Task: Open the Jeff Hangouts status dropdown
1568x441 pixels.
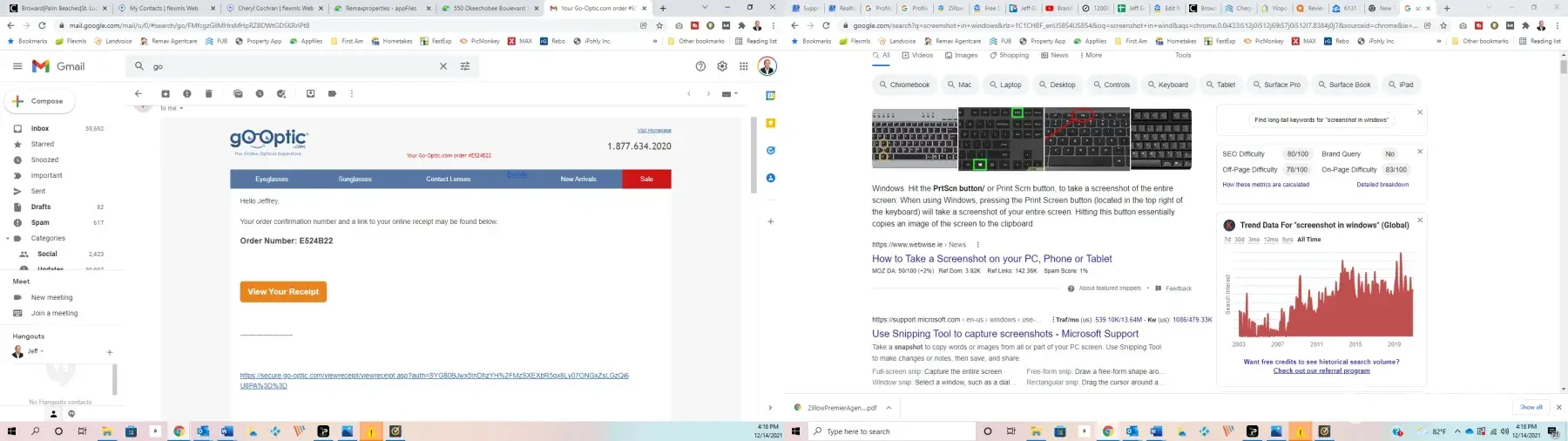Action: pyautogui.click(x=42, y=351)
